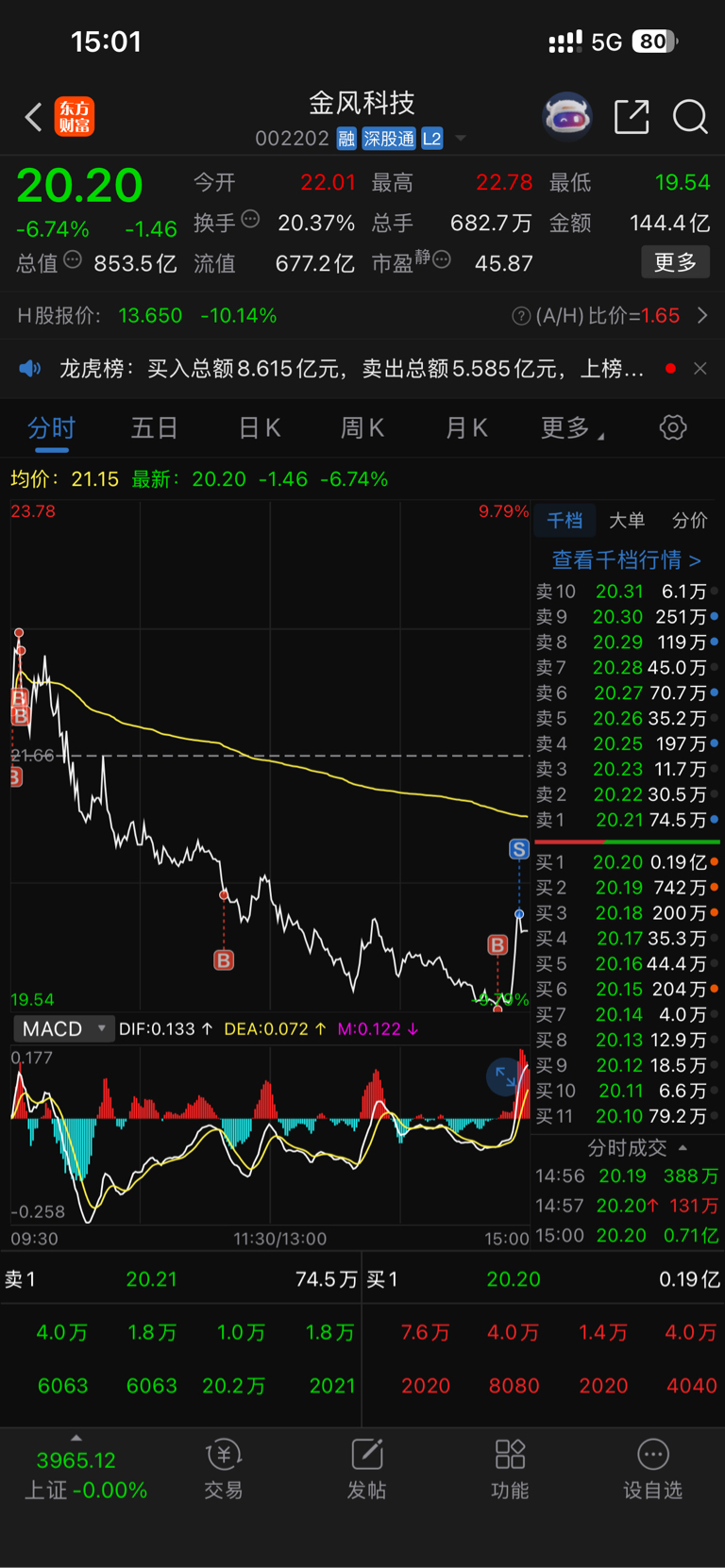Tap the 20.2万 sell order cell

[234, 1386]
